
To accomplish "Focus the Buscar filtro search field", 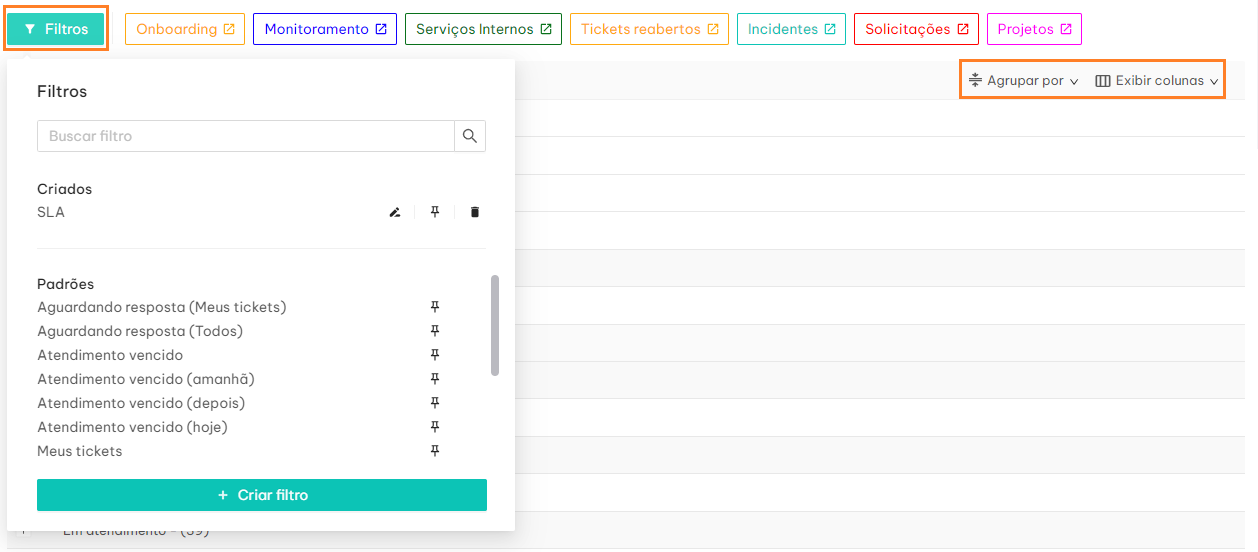I will pos(245,136).
